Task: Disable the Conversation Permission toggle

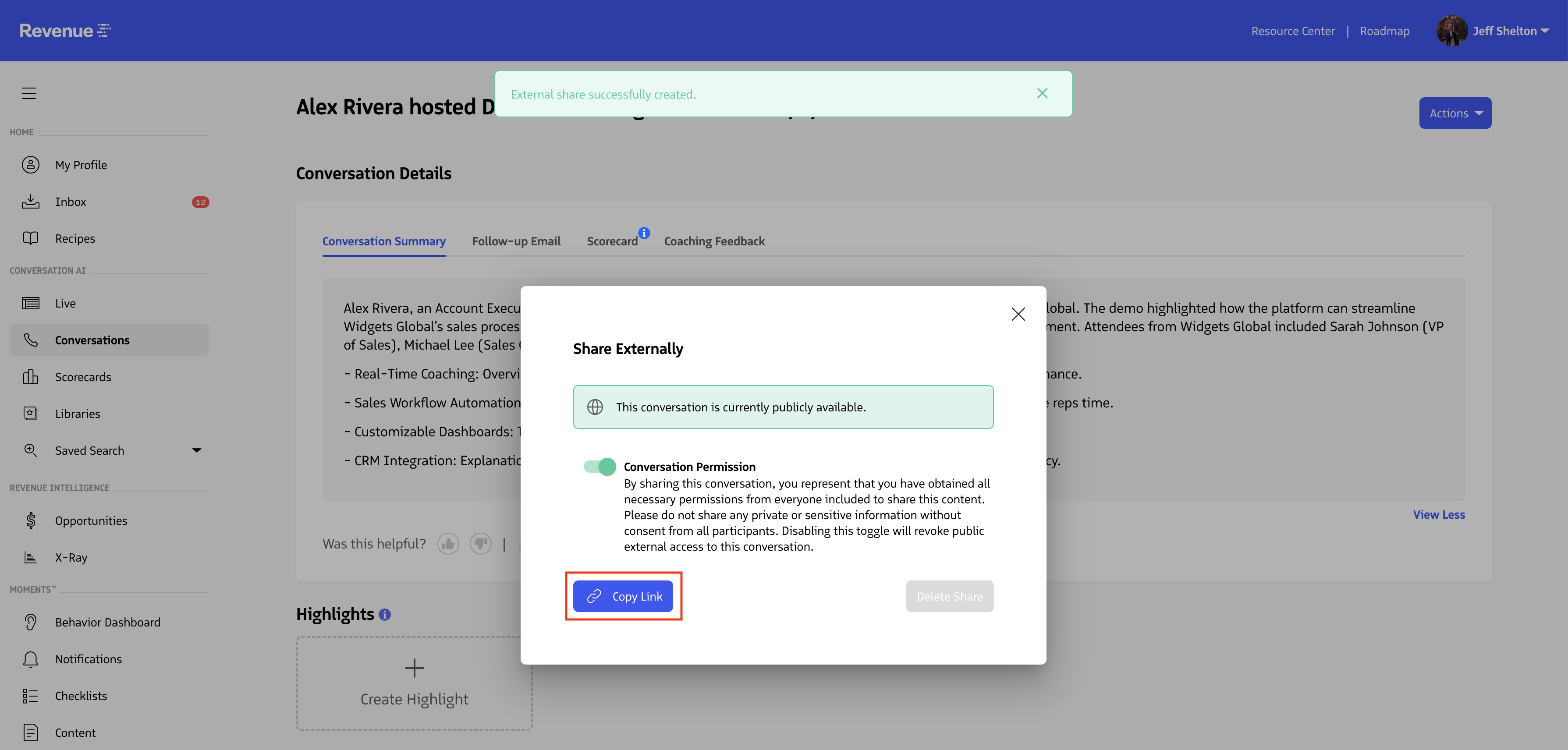Action: point(600,467)
